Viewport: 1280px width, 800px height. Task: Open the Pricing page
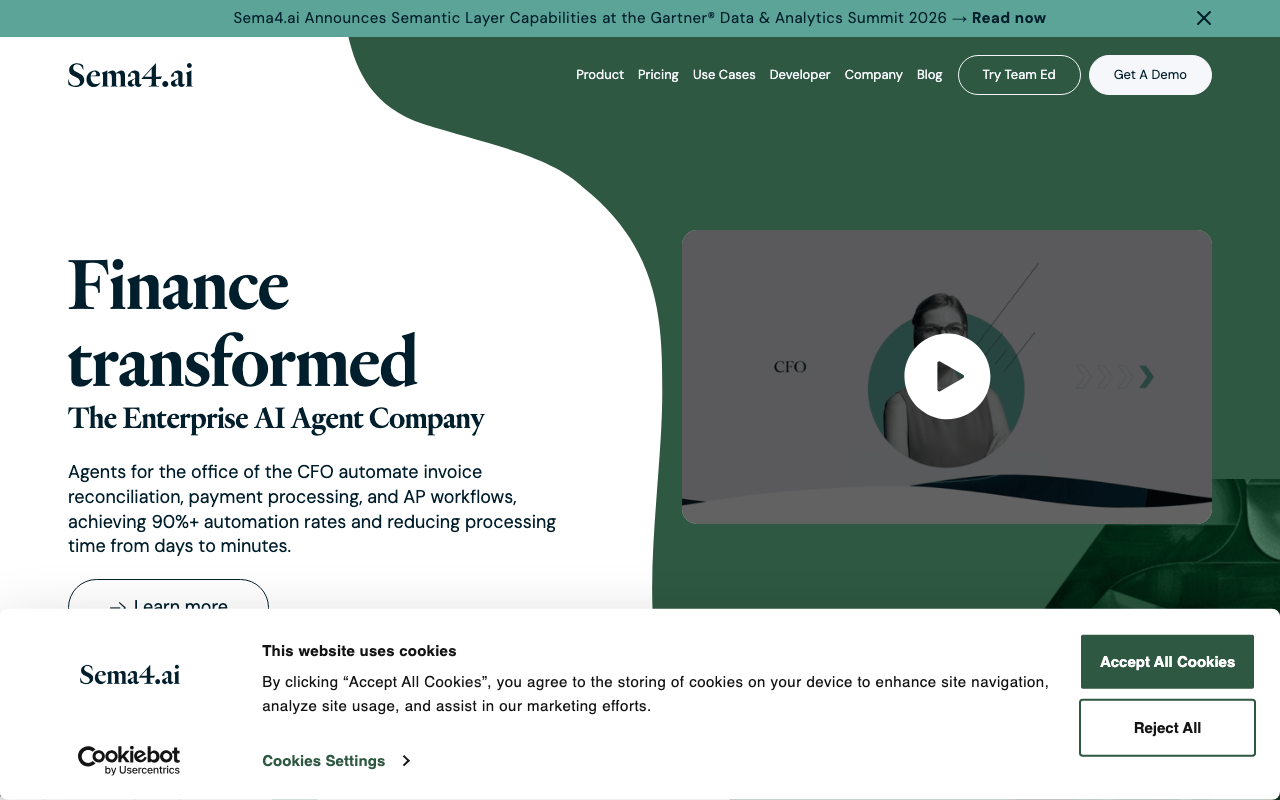(658, 75)
